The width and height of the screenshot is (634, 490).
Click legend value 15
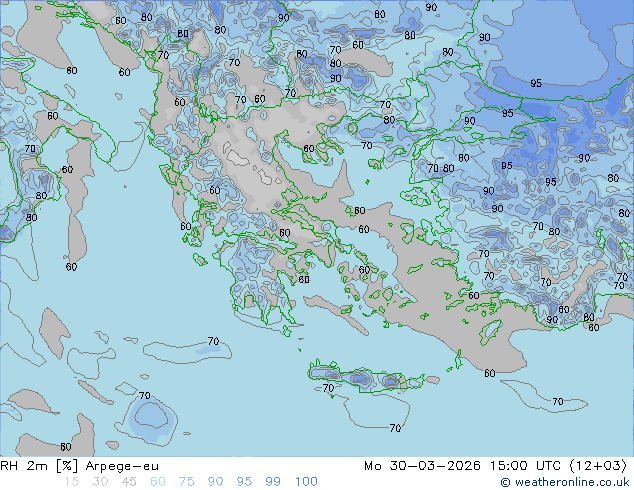click(71, 482)
